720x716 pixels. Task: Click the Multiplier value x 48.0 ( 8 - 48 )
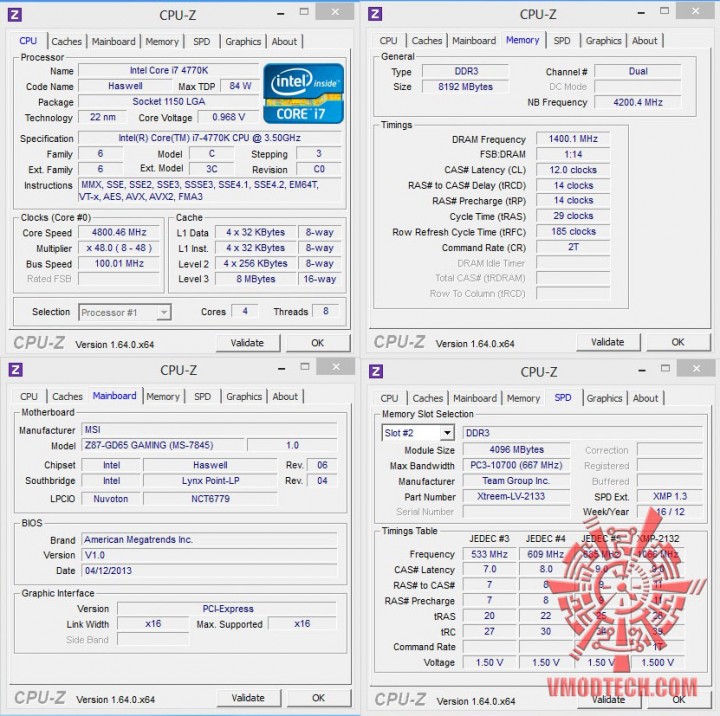point(119,248)
